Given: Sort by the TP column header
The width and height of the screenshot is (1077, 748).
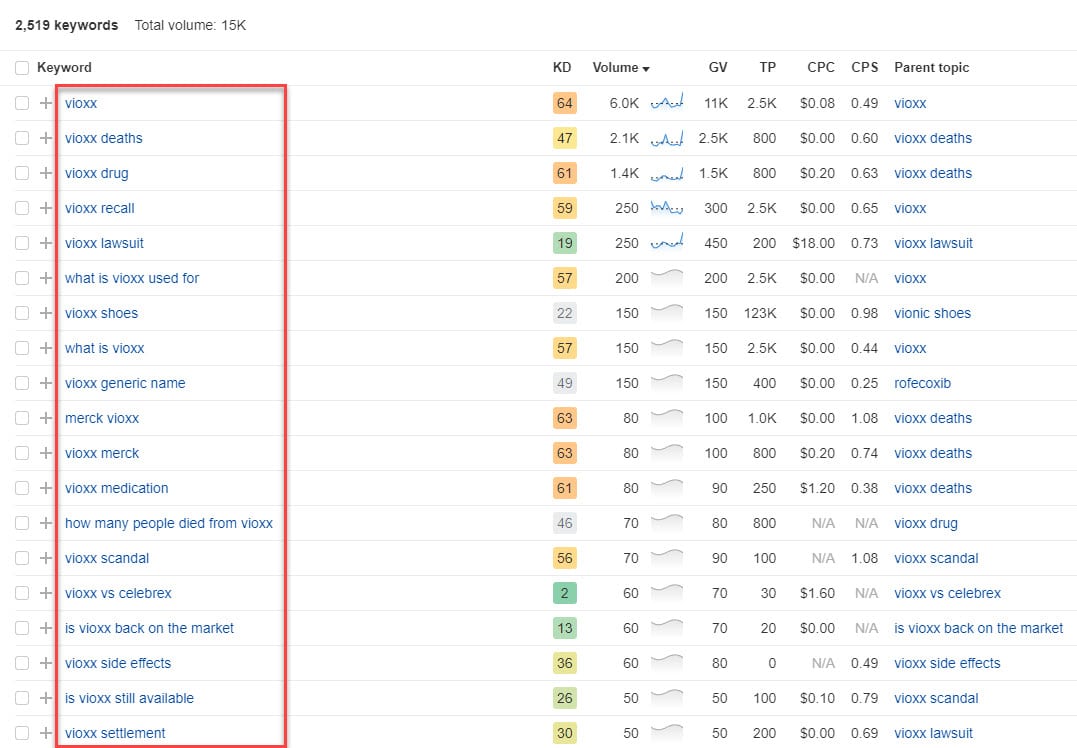Looking at the screenshot, I should 768,67.
